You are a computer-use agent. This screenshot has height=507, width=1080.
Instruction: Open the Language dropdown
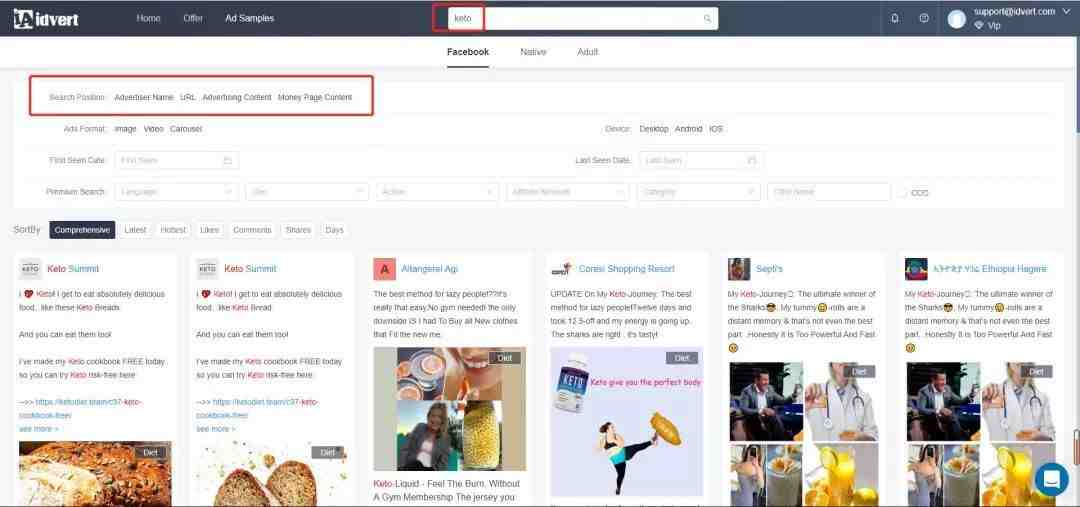click(x=176, y=192)
